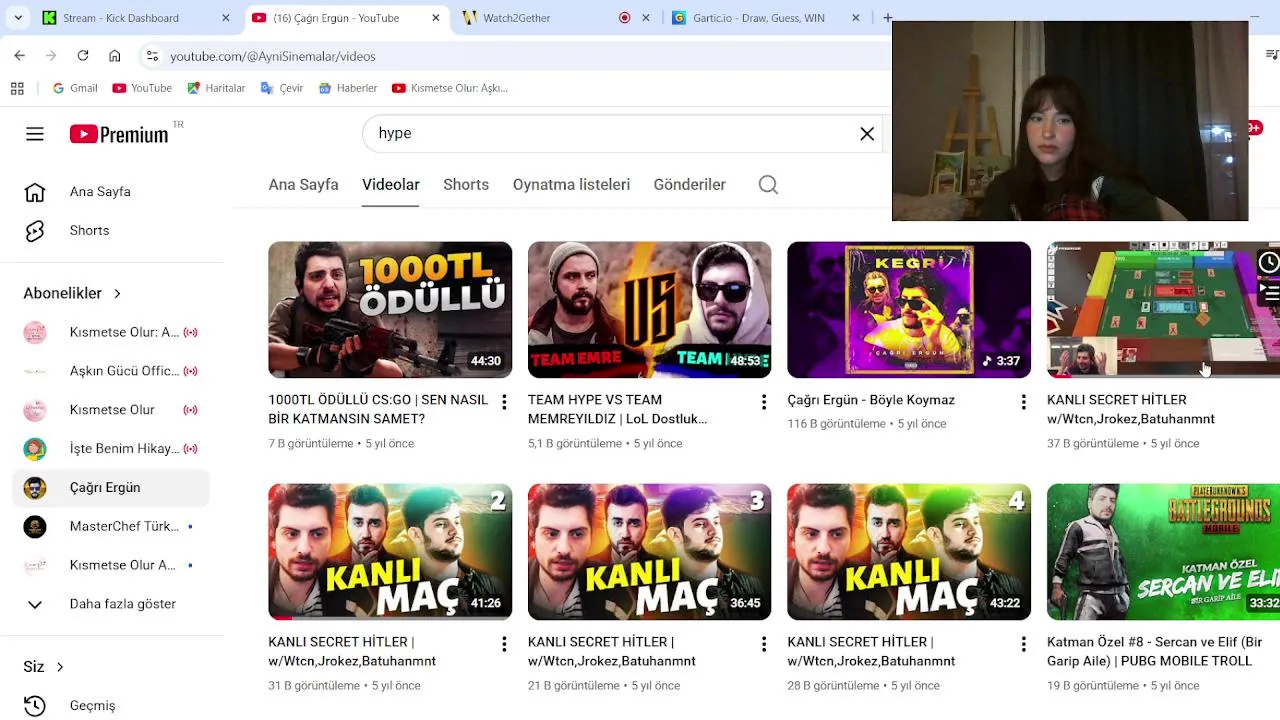Open the Gmail bookmark
Viewport: 1280px width, 720px height.
(x=75, y=88)
